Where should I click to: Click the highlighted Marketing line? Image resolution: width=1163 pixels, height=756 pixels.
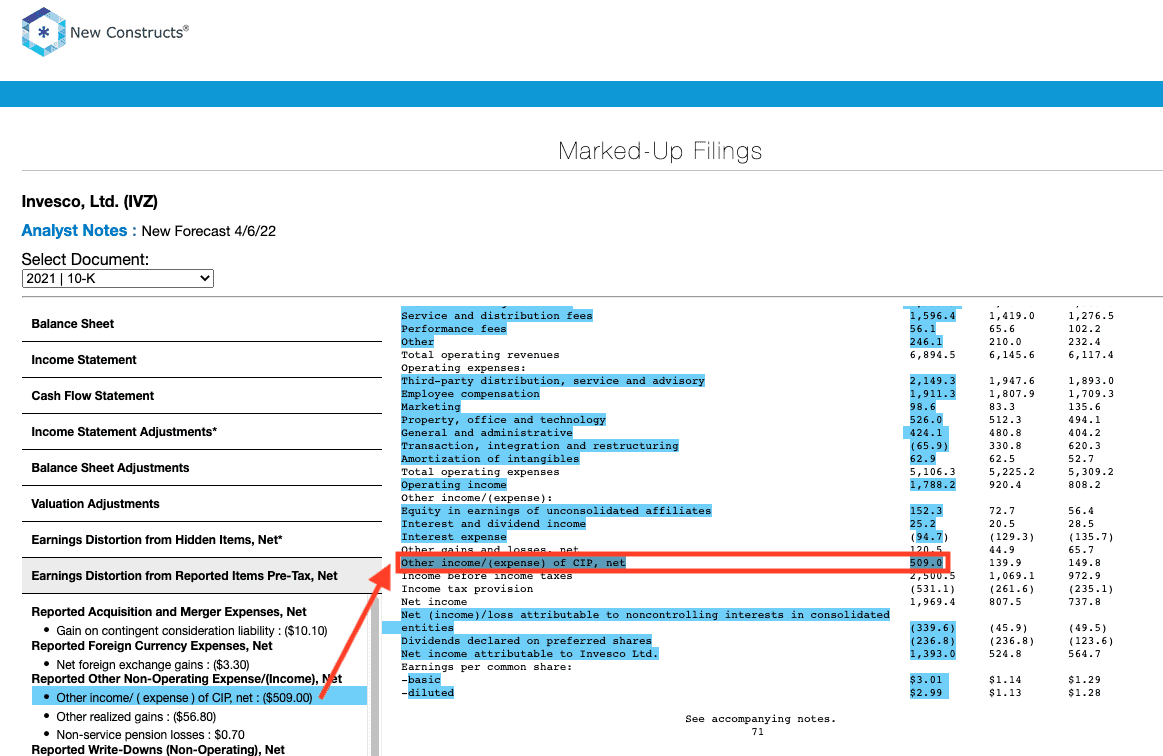pyautogui.click(x=431, y=407)
